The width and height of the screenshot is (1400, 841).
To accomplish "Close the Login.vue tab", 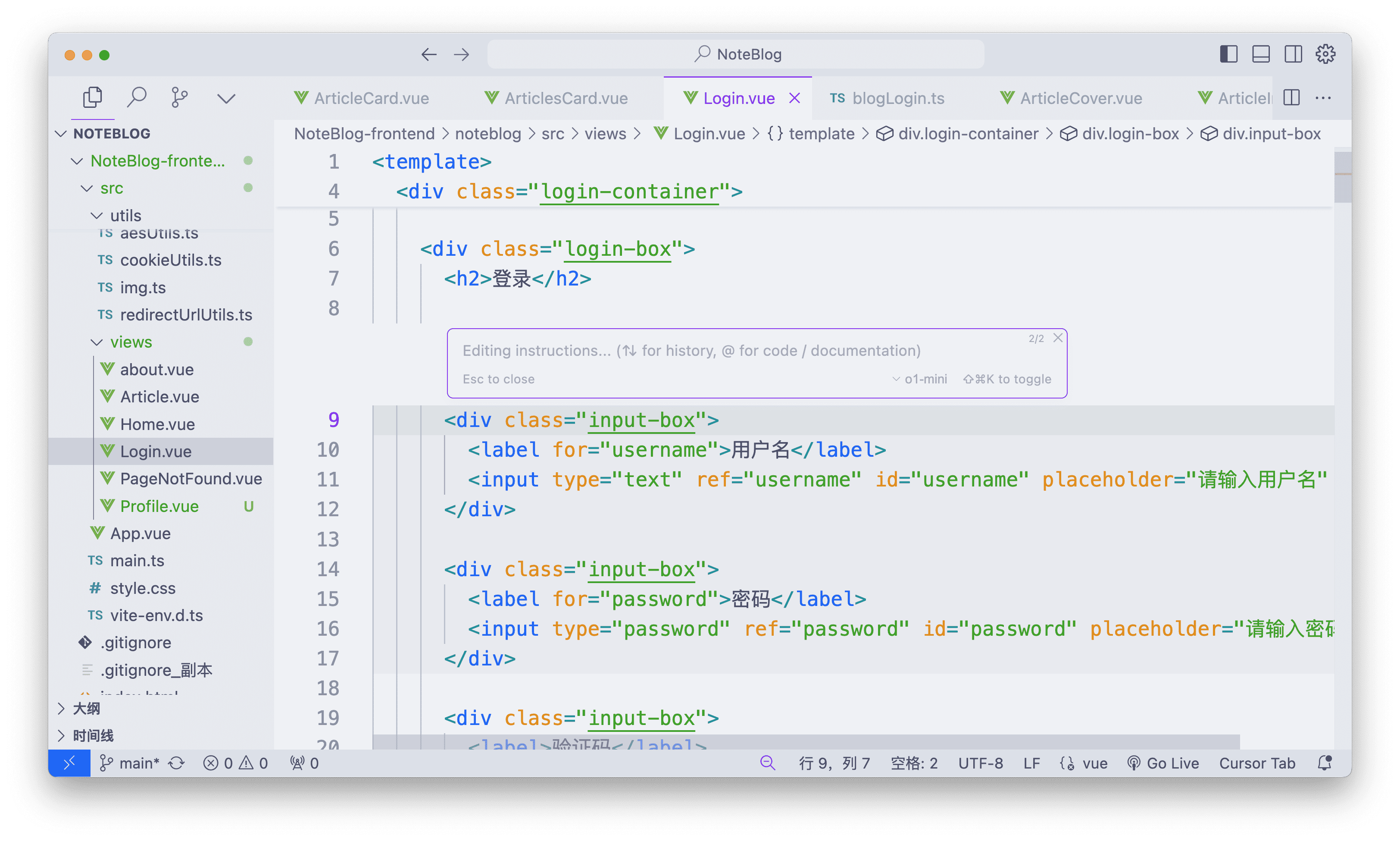I will pos(794,98).
